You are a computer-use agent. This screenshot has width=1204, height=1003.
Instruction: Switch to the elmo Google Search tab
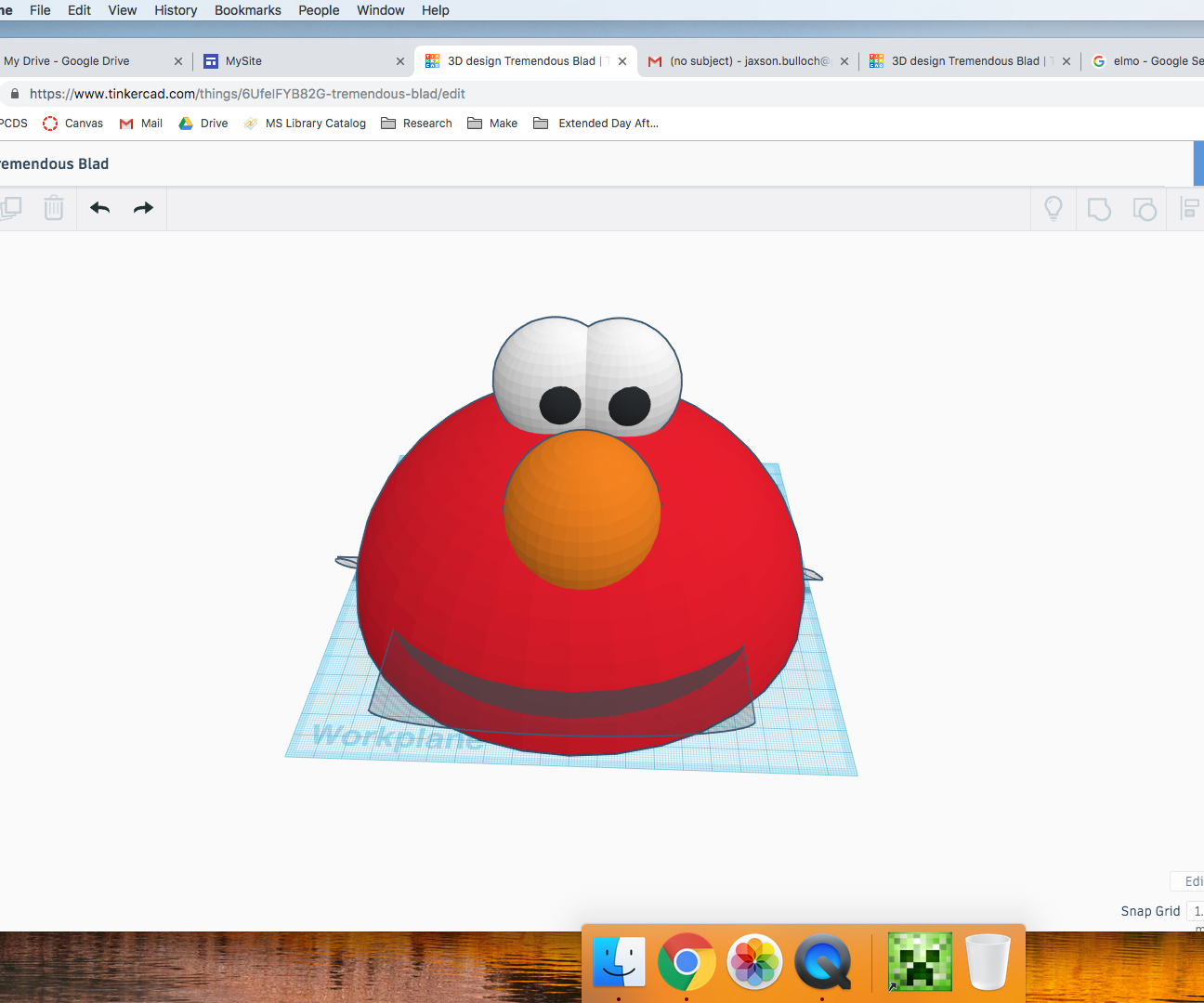(1147, 61)
